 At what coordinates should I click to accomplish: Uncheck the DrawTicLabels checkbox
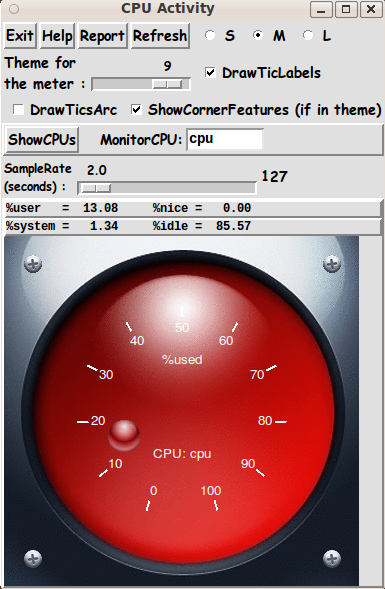tap(210, 72)
